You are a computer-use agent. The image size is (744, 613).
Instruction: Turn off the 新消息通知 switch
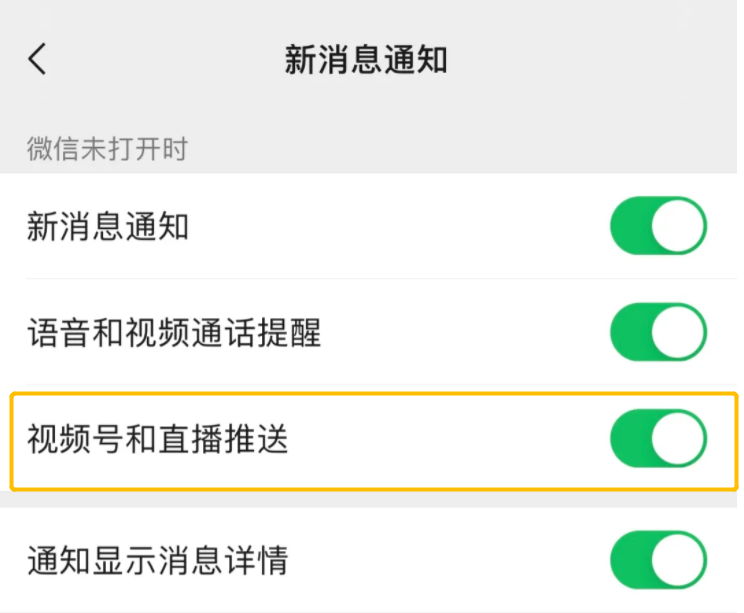(659, 226)
